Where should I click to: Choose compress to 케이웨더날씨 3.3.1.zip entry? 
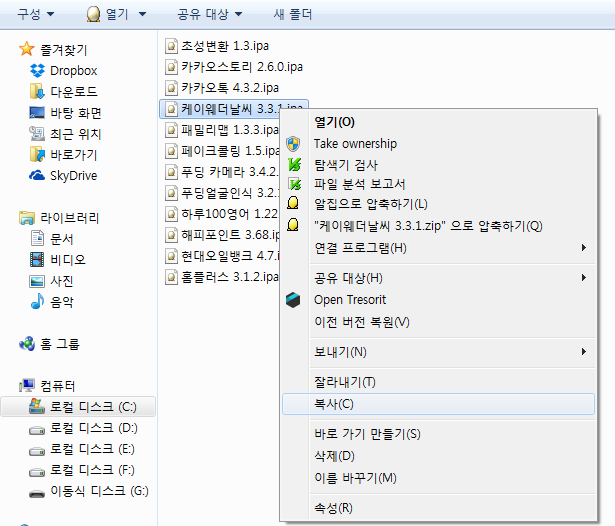pyautogui.click(x=438, y=226)
